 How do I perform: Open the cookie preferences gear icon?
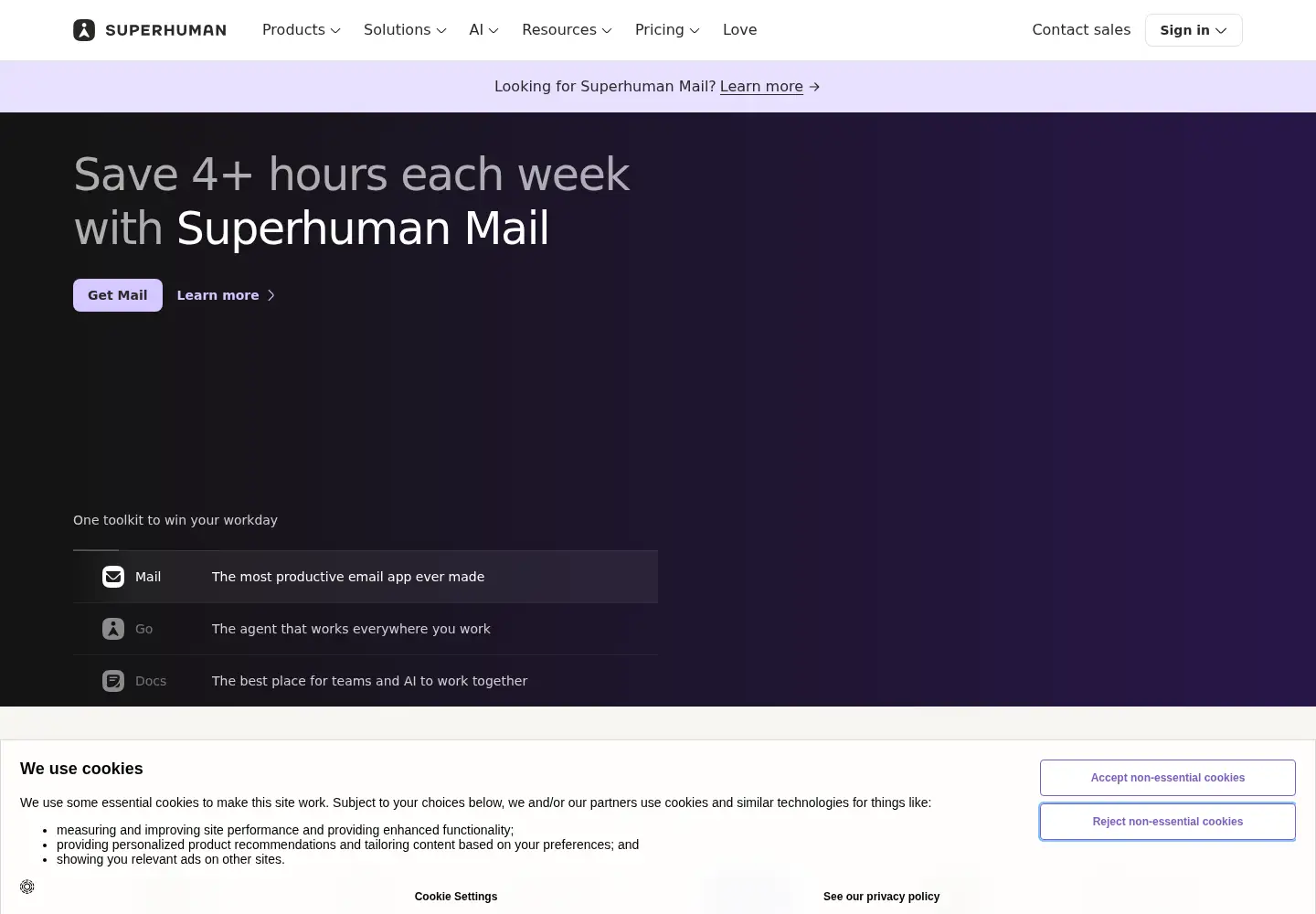pos(27,887)
